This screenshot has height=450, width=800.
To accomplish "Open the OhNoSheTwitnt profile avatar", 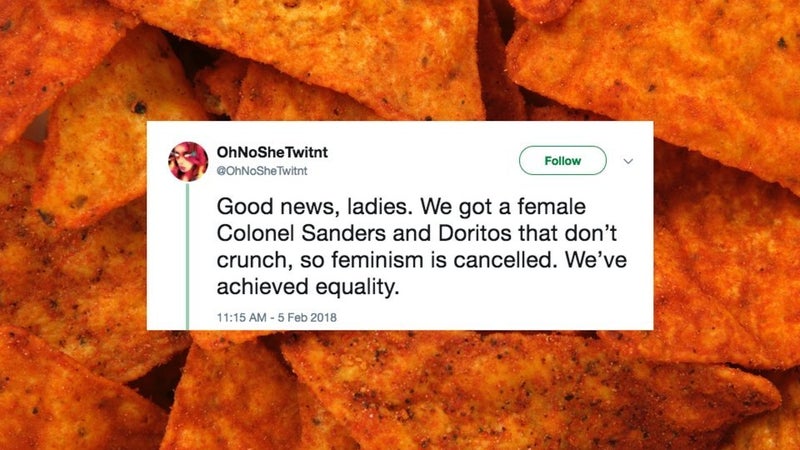I will point(188,162).
